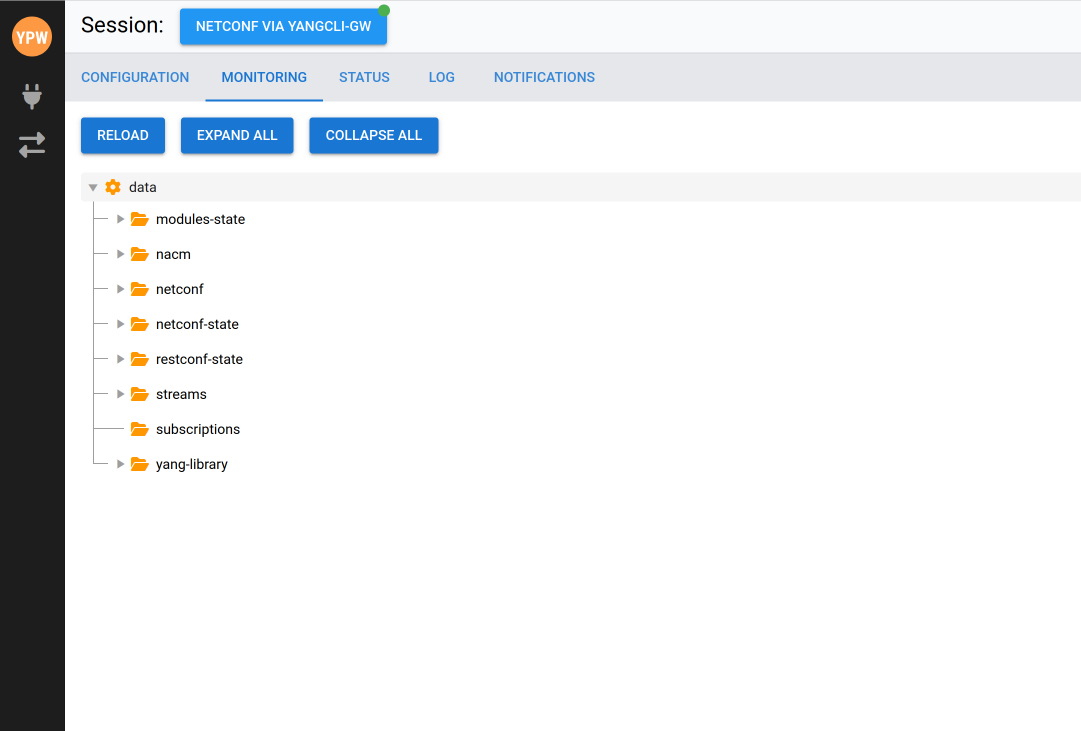The height and width of the screenshot is (731, 1081).
Task: Click the nacm folder icon
Action: (139, 254)
